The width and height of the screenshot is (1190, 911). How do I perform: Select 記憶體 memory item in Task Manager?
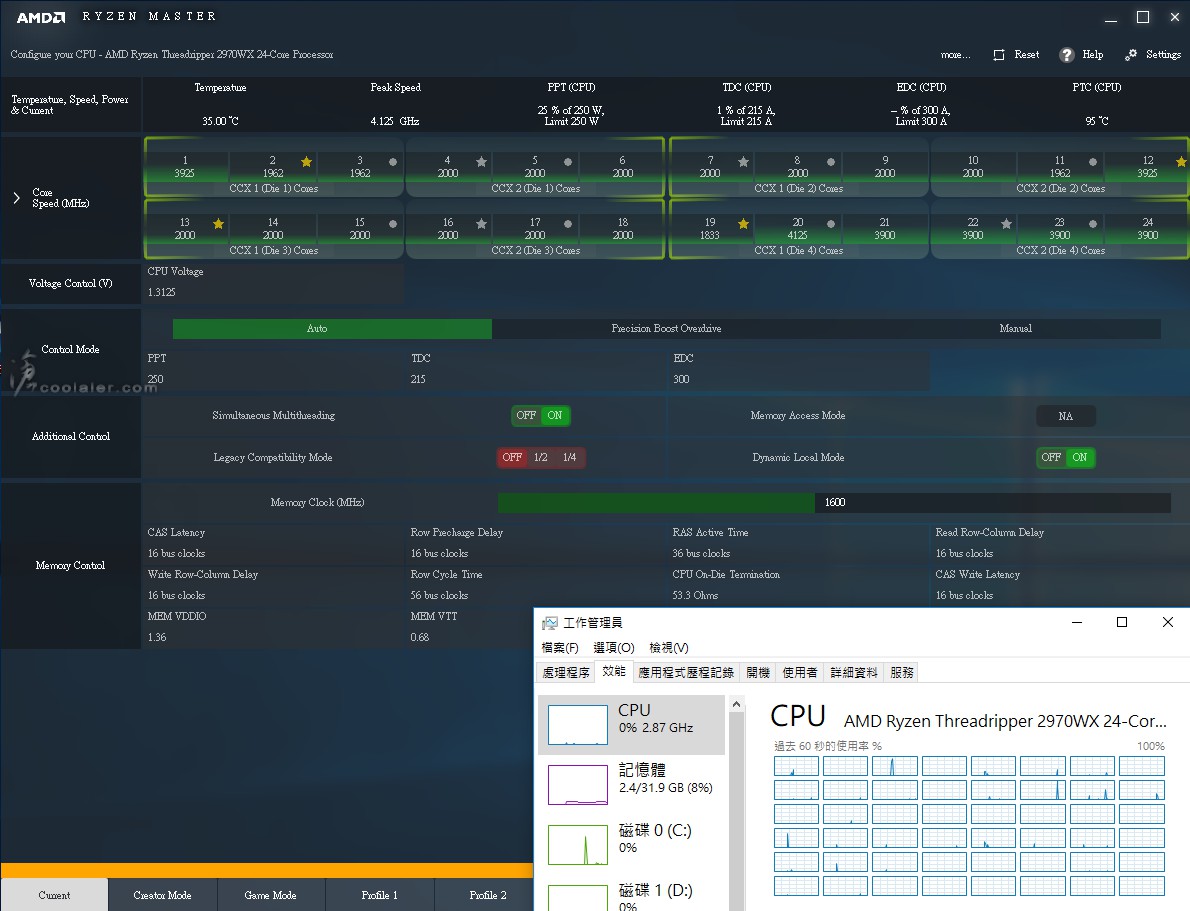click(631, 778)
